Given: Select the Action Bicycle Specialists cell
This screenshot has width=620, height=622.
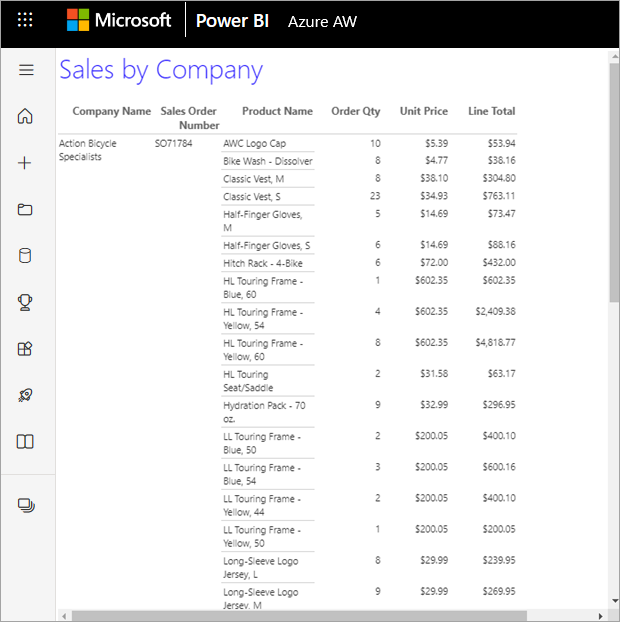Looking at the screenshot, I should click(88, 150).
